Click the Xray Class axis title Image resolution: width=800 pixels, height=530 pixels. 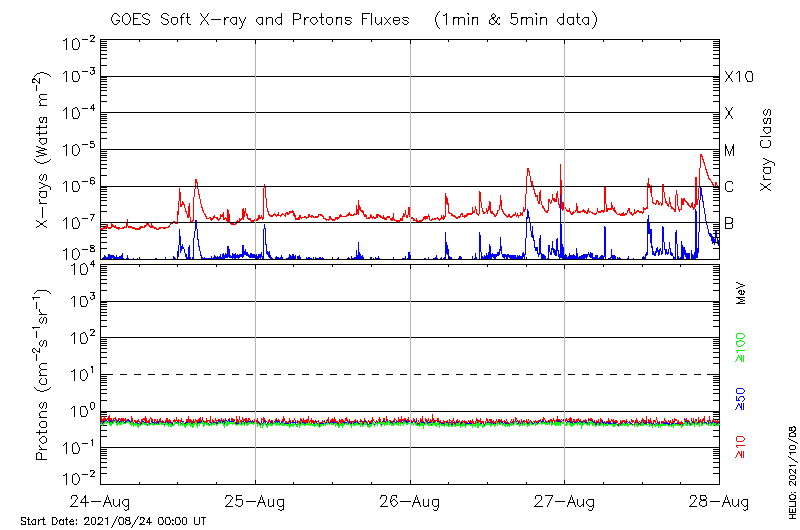pyautogui.click(x=767, y=150)
